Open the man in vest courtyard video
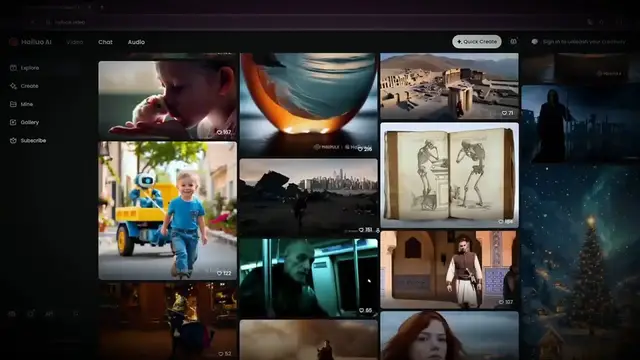The height and width of the screenshot is (360, 640). pos(449,269)
